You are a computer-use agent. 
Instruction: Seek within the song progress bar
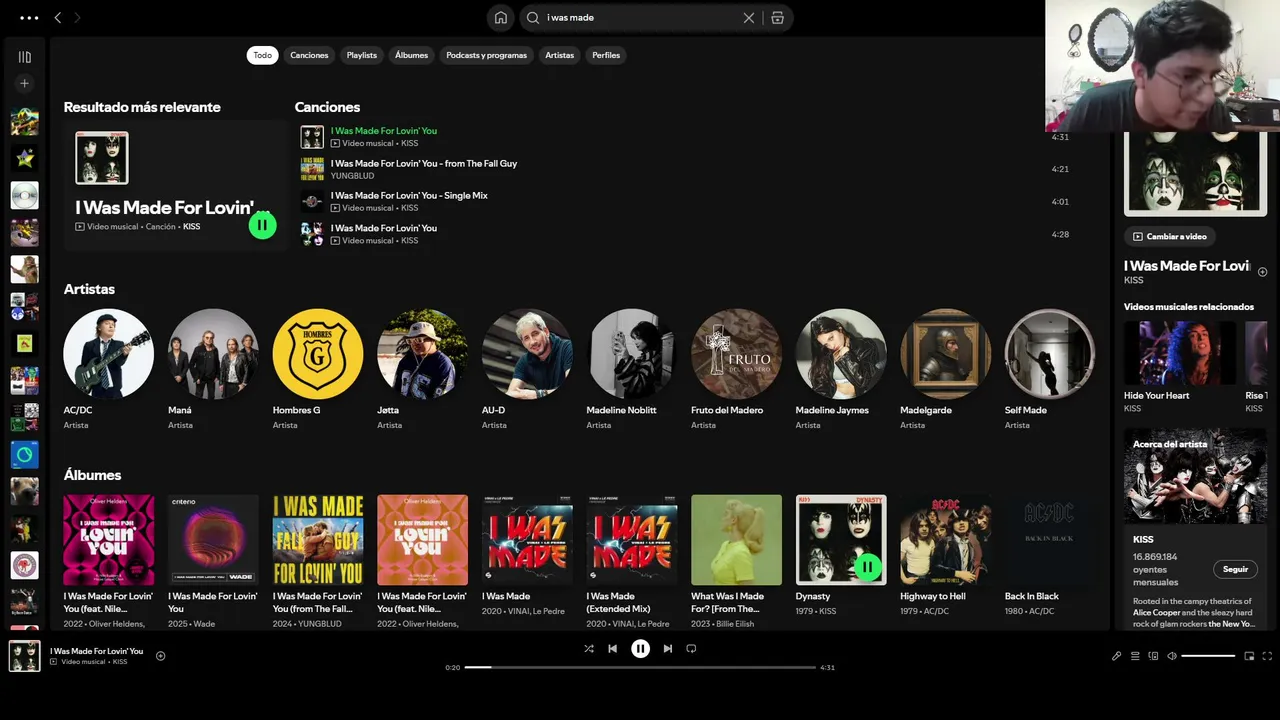point(640,667)
